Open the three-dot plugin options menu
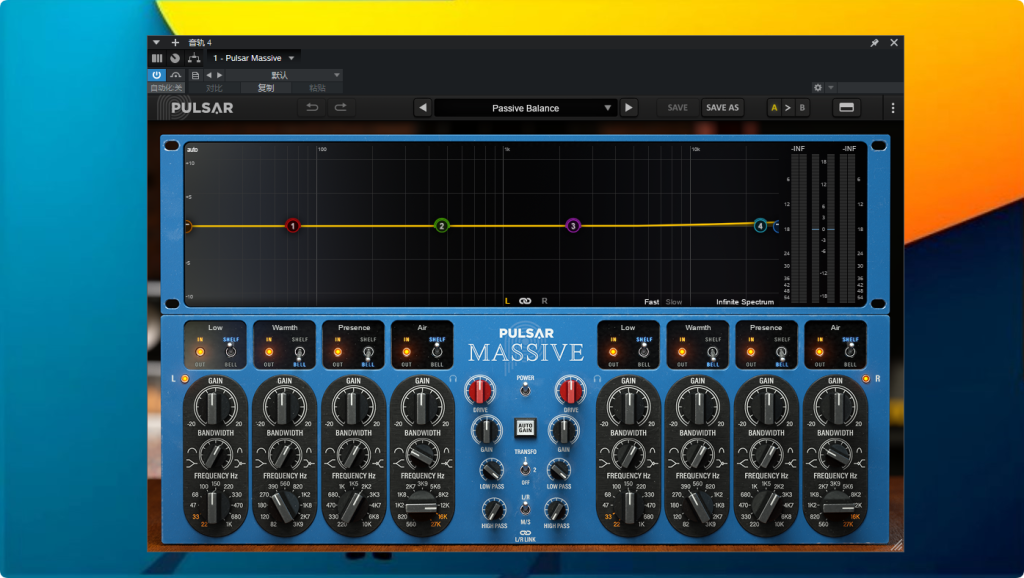Image resolution: width=1024 pixels, height=578 pixels. 893,108
